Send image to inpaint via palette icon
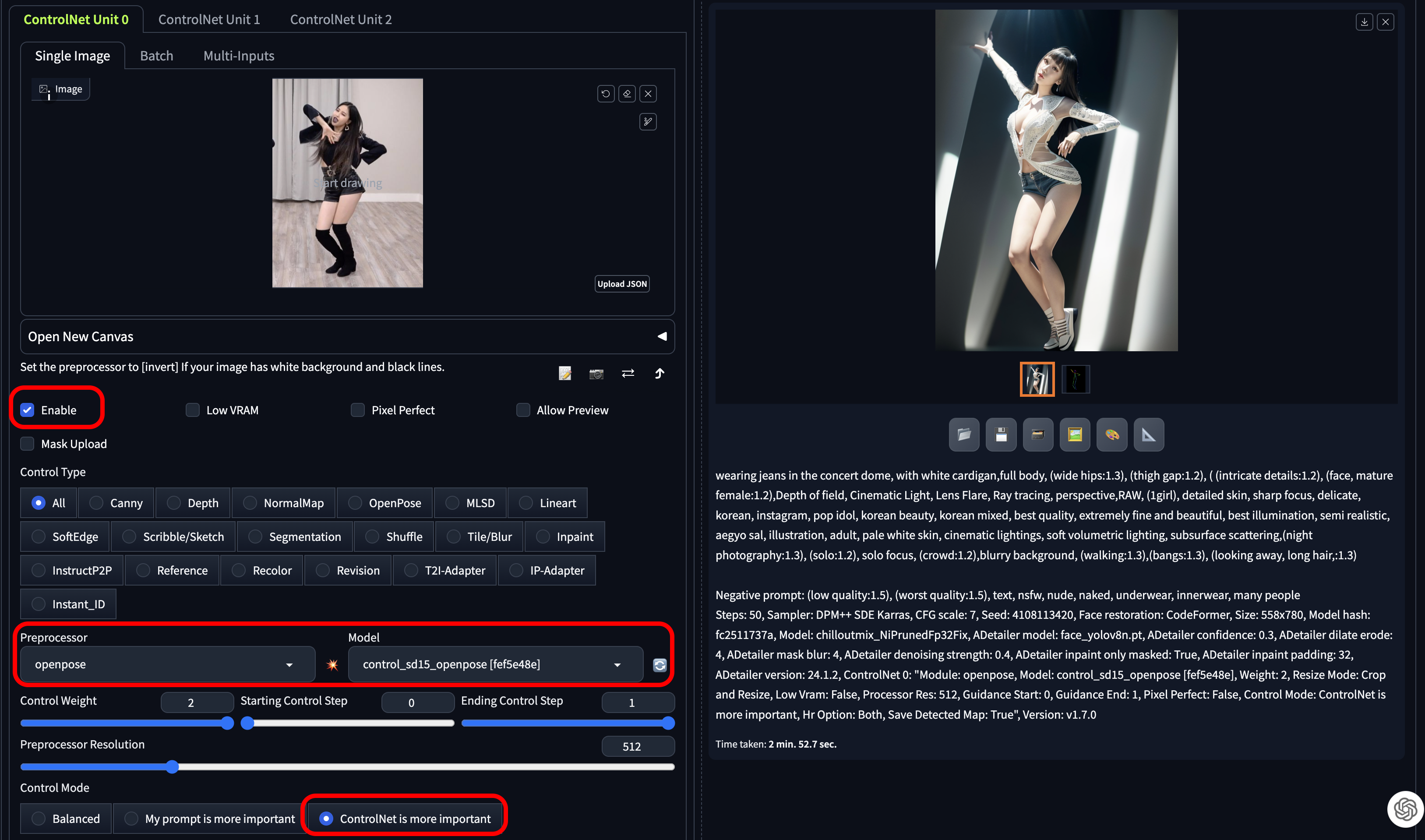Screen dimensions: 1425x840 tap(1111, 435)
